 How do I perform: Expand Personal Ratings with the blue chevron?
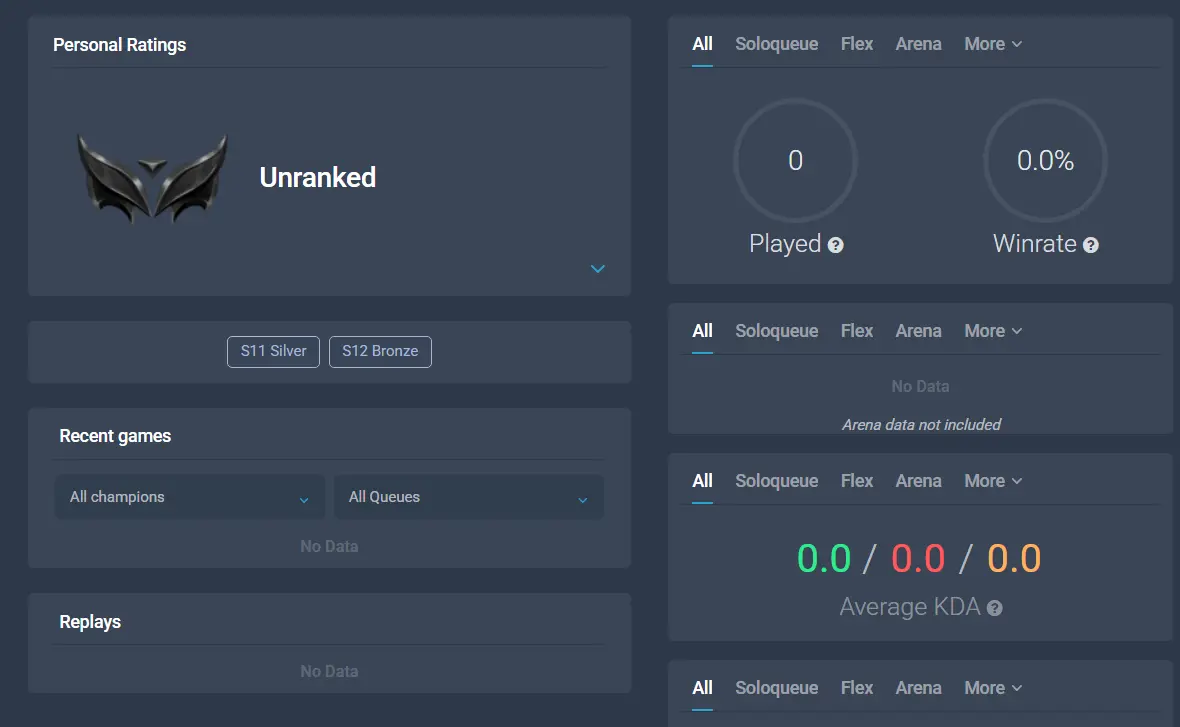[598, 269]
